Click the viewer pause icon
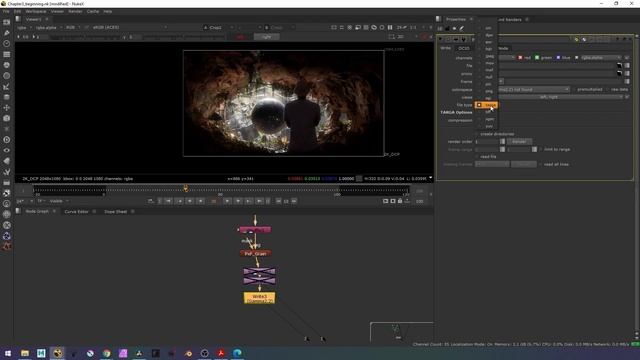 390,27
